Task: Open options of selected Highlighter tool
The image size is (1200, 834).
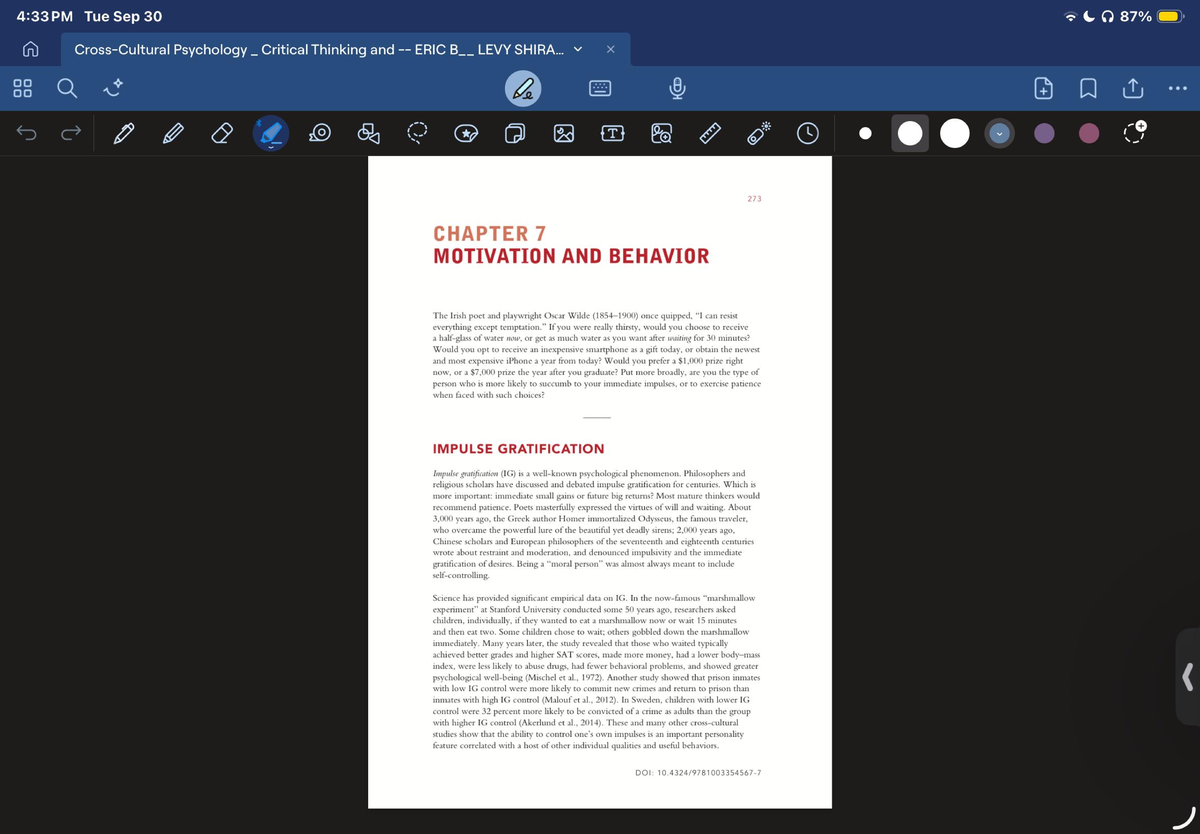Action: point(272,134)
